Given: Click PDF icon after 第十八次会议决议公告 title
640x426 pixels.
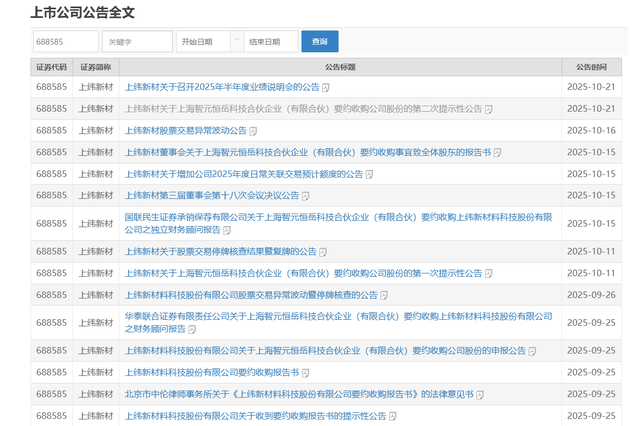Looking at the screenshot, I should click(305, 196).
